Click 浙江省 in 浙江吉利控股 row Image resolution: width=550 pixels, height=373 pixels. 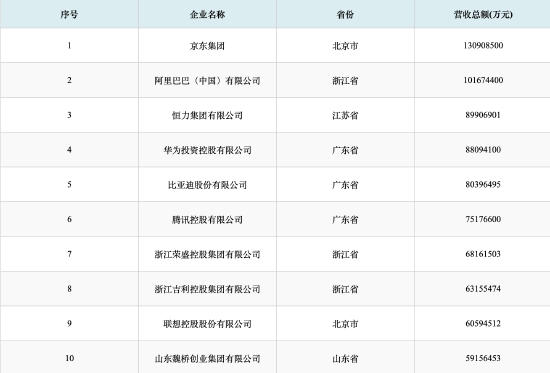(345, 289)
